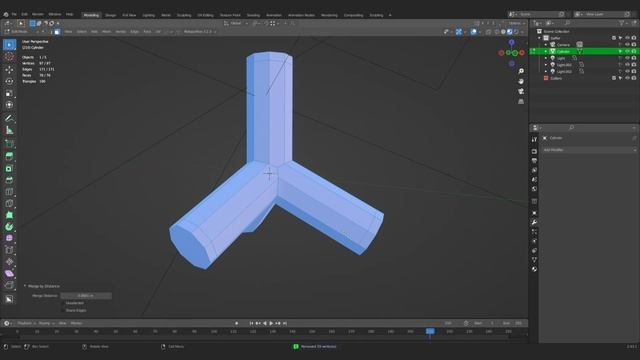This screenshot has width=640, height=360.
Task: Select the Measure ruler tool
Action: [9, 130]
